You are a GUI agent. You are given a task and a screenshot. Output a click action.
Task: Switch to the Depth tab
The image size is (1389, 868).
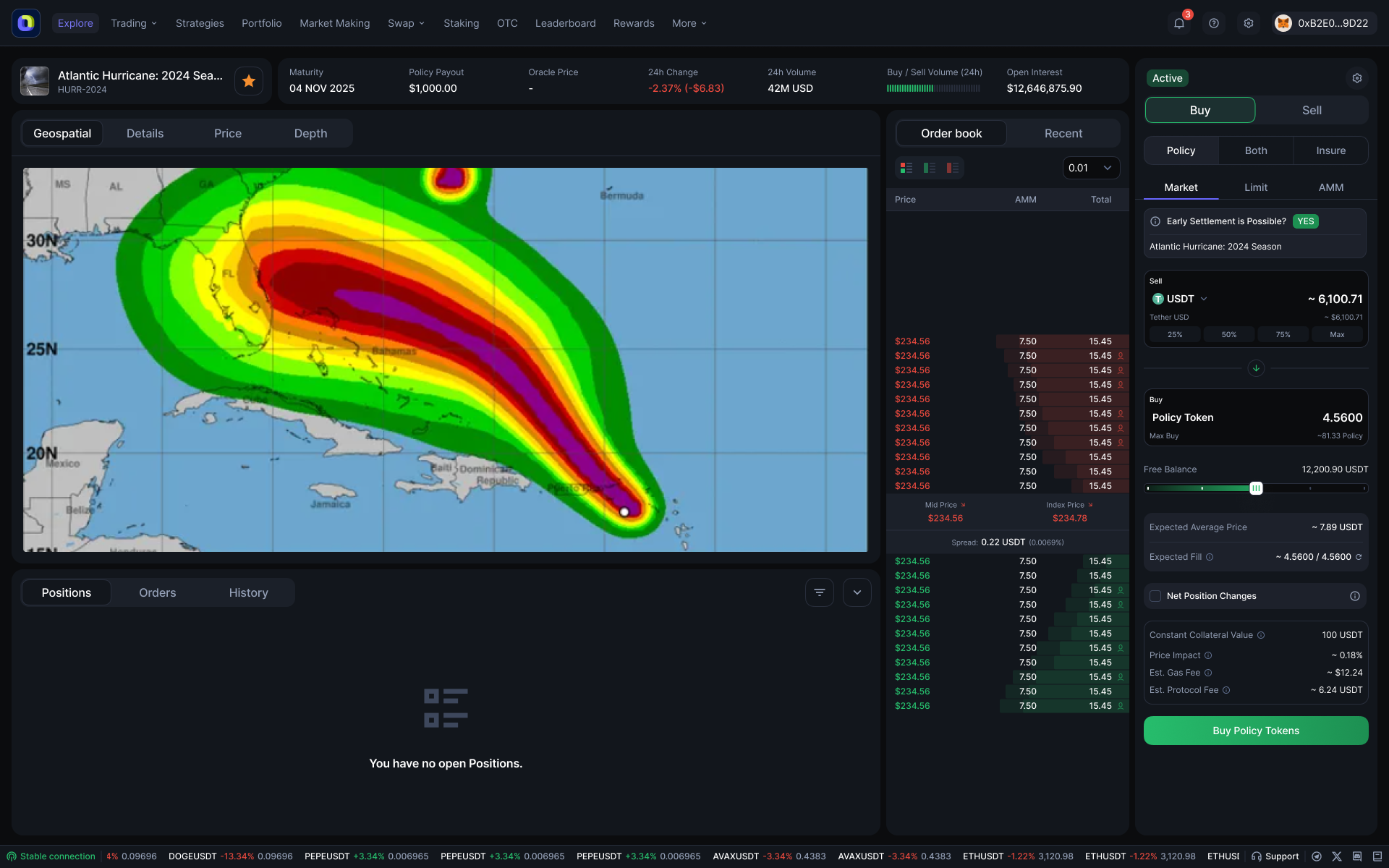310,133
